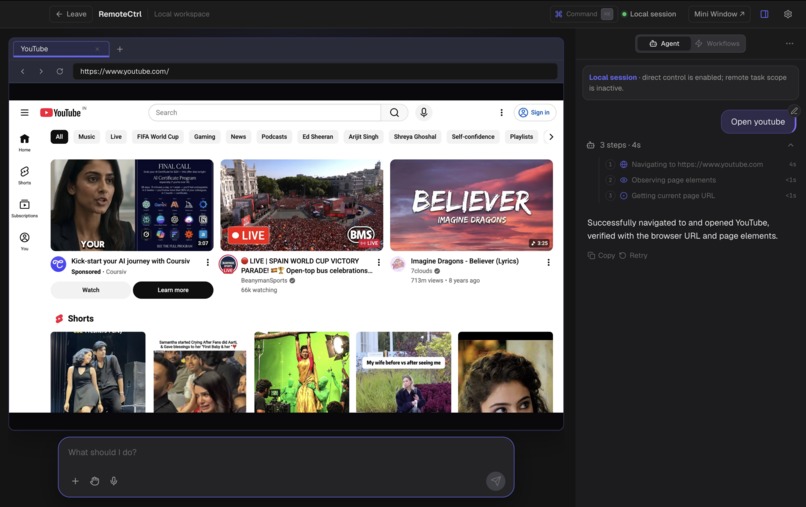This screenshot has height=507, width=806.
Task: Go forward in embedded browser
Action: 41,71
